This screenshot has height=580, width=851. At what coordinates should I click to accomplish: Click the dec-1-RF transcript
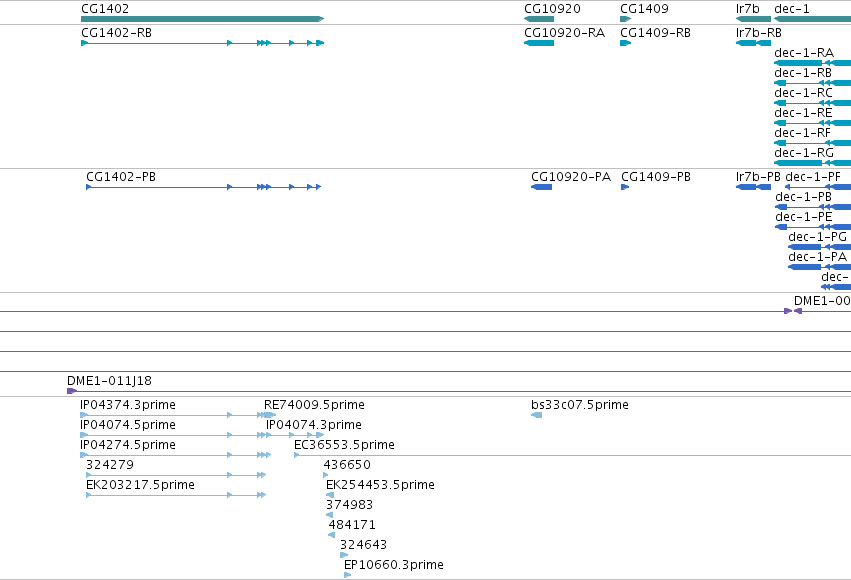click(812, 143)
